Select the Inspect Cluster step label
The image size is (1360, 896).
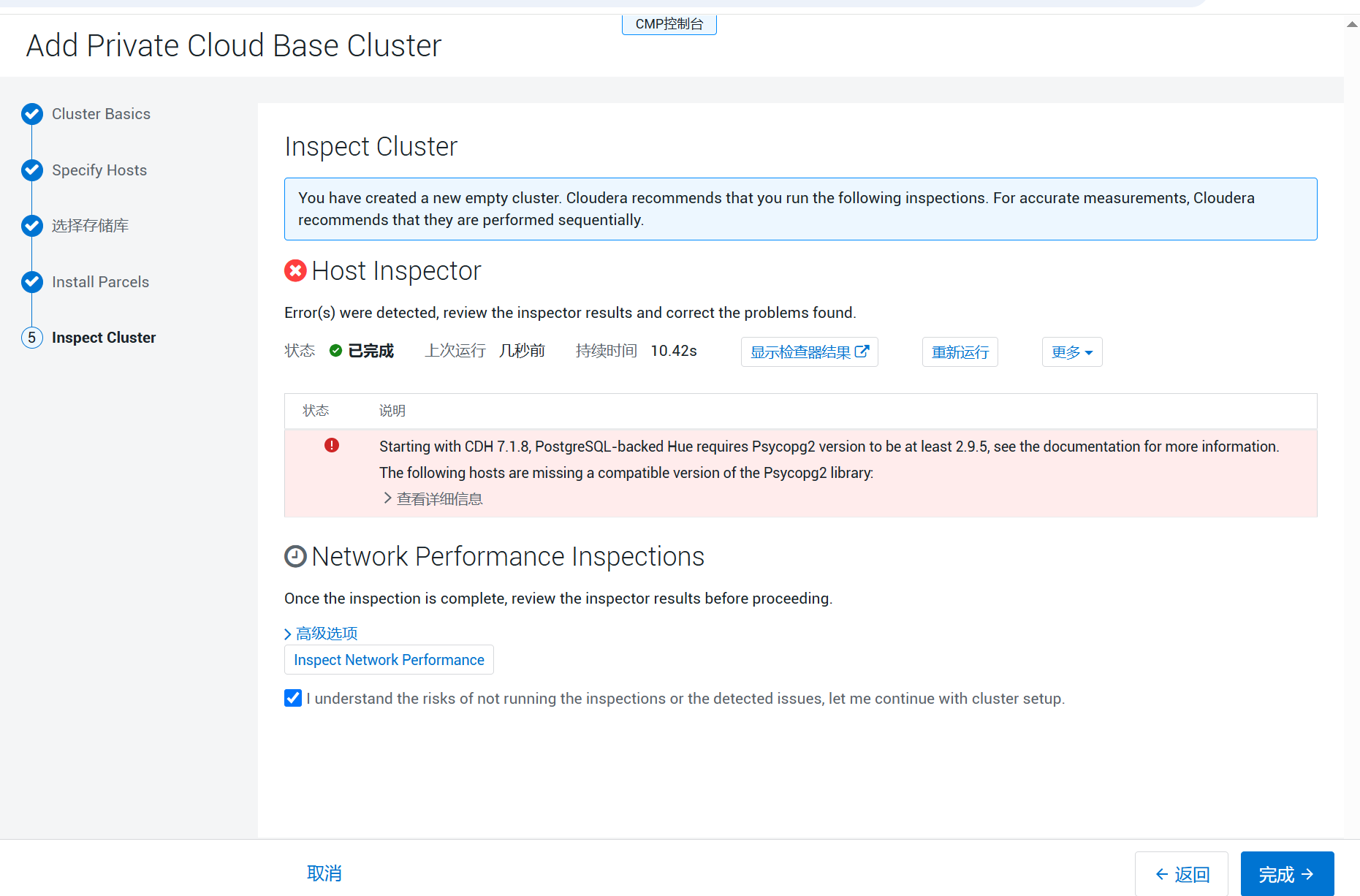(104, 338)
